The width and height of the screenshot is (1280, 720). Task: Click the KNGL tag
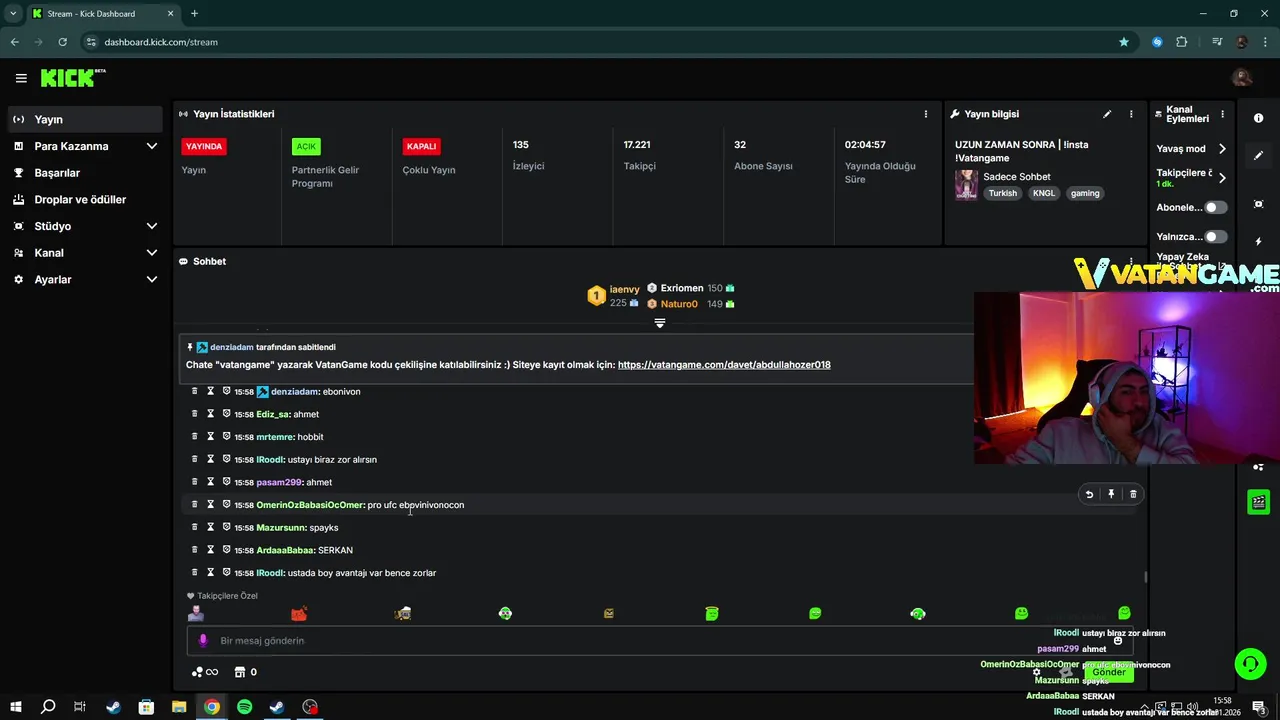1044,193
